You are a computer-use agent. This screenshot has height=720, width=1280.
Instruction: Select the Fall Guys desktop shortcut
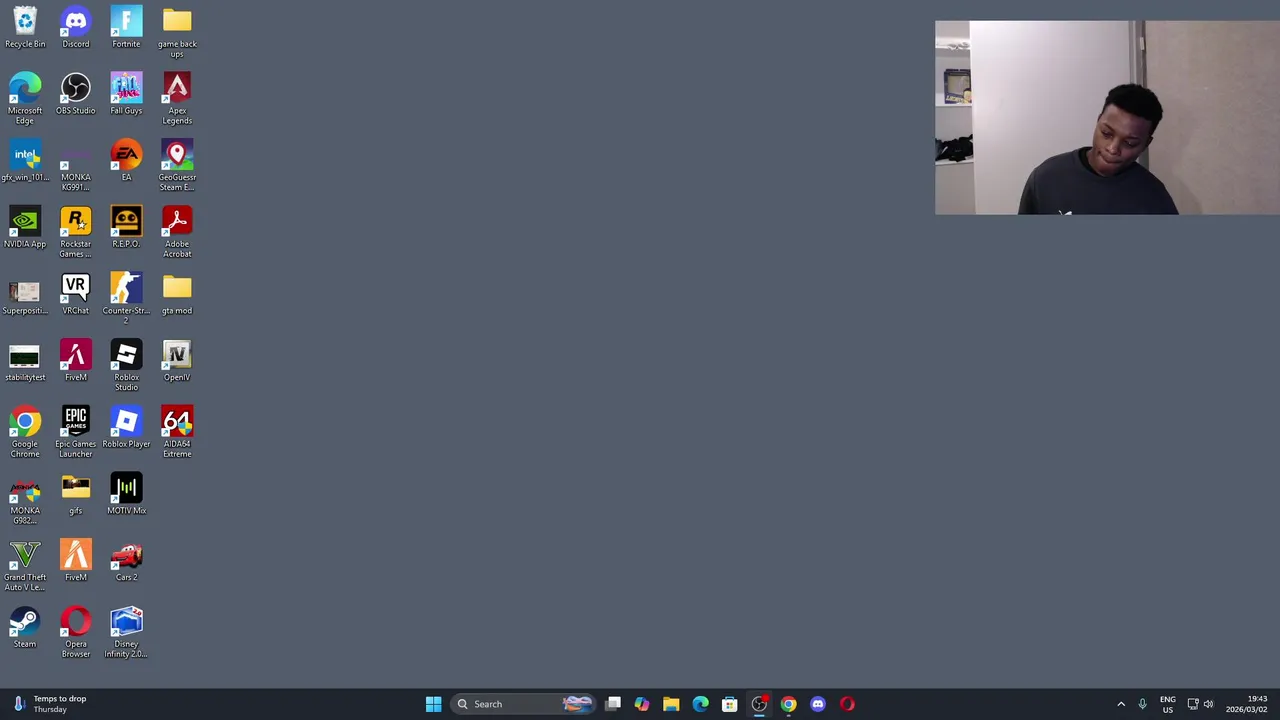126,94
